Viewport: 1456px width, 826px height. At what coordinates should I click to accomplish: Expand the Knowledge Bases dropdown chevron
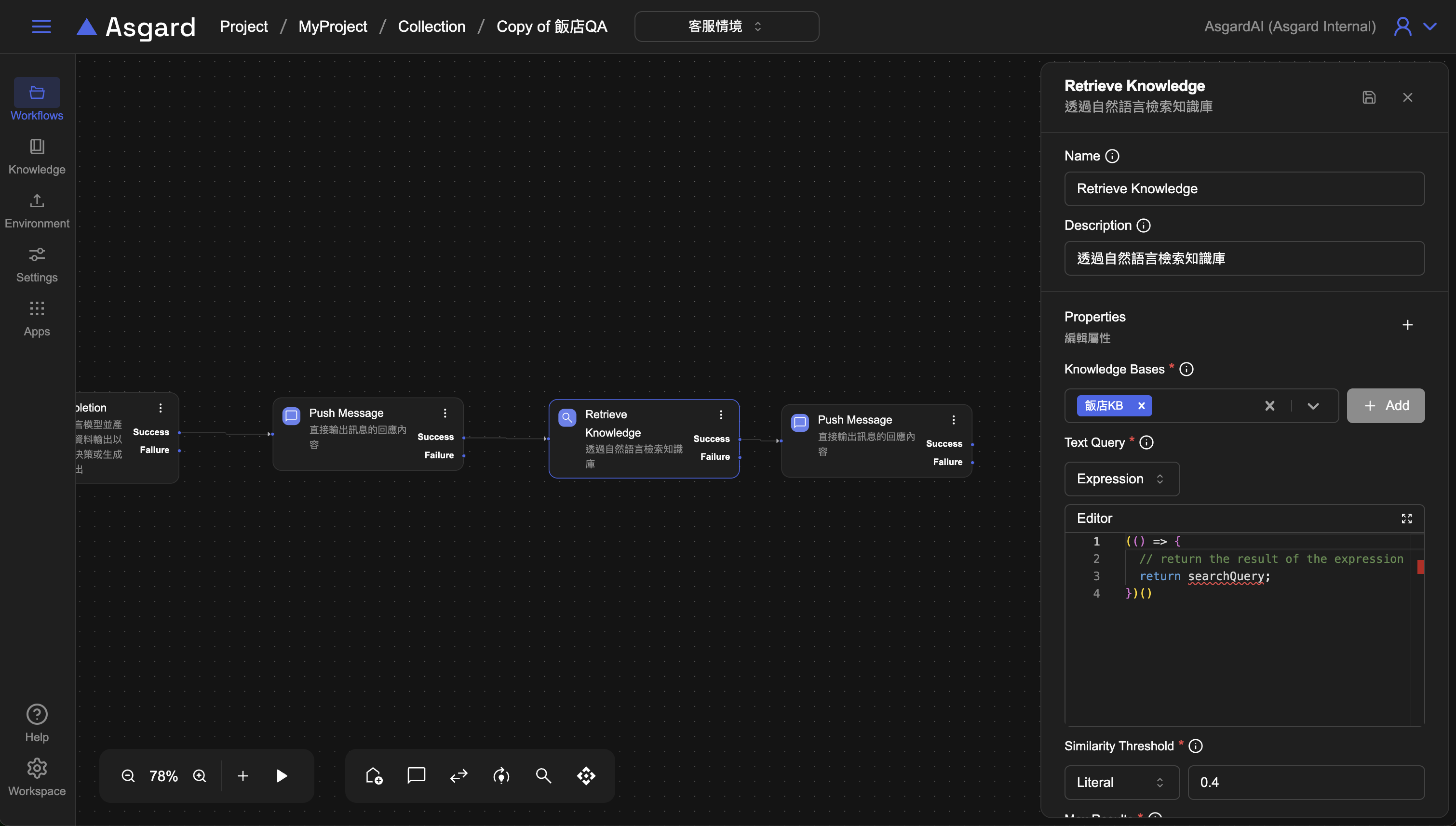pos(1312,406)
